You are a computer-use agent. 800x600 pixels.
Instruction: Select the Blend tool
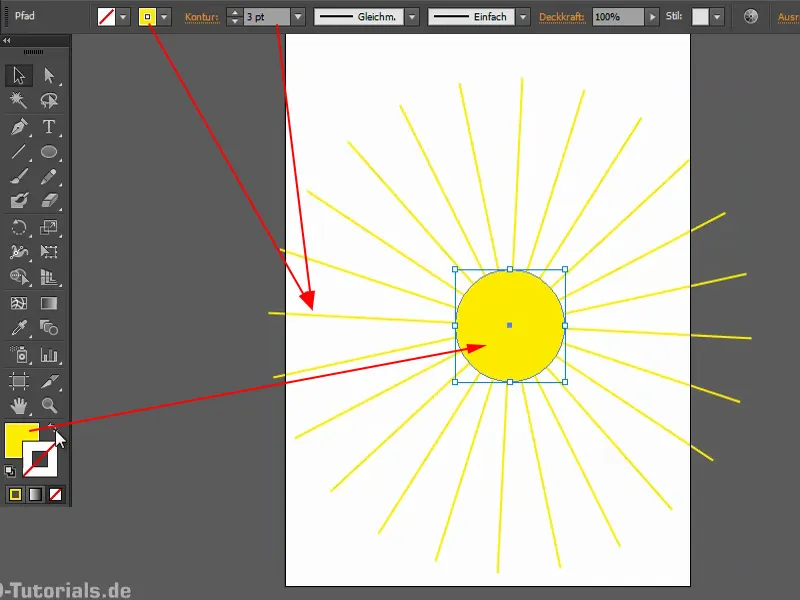point(49,328)
